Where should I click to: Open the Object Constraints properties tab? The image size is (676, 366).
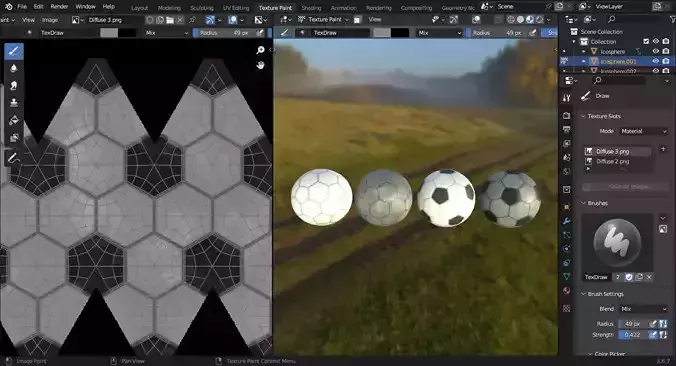coord(566,263)
